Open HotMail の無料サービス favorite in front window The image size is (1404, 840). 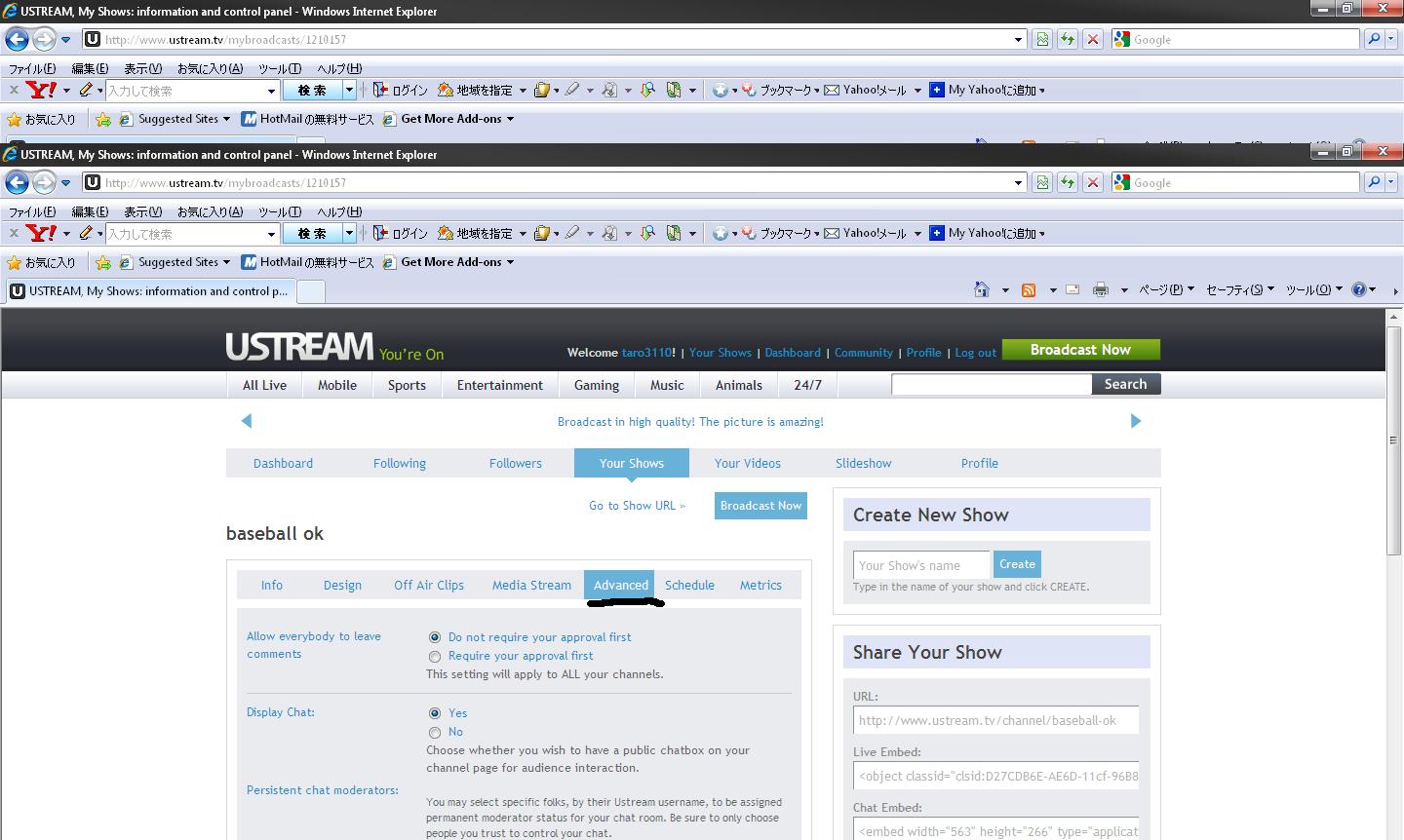(308, 262)
